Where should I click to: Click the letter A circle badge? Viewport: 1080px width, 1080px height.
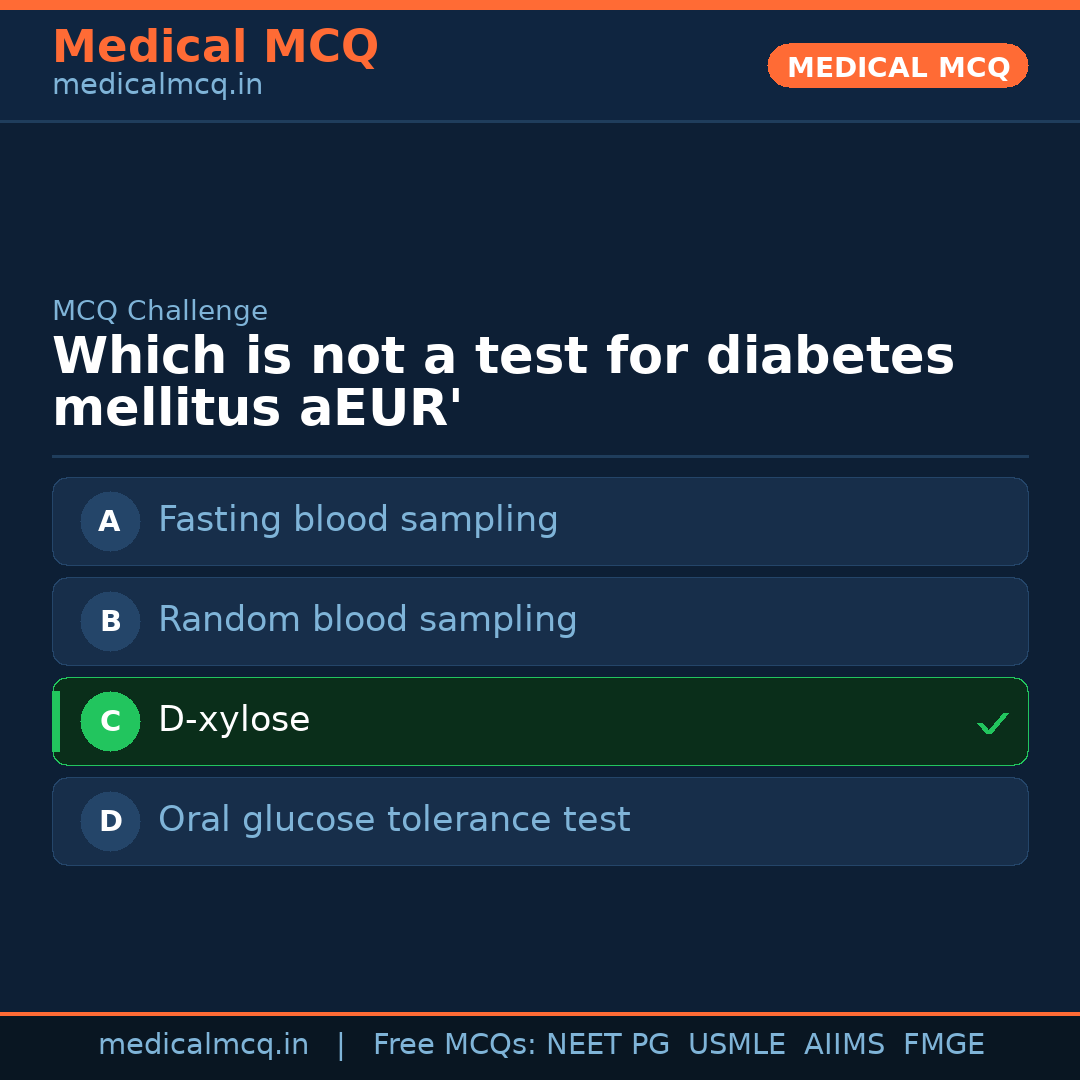point(110,521)
